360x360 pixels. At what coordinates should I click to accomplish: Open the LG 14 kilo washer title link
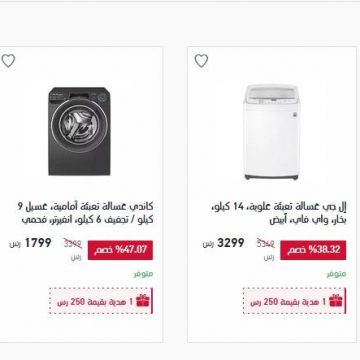pos(279,214)
